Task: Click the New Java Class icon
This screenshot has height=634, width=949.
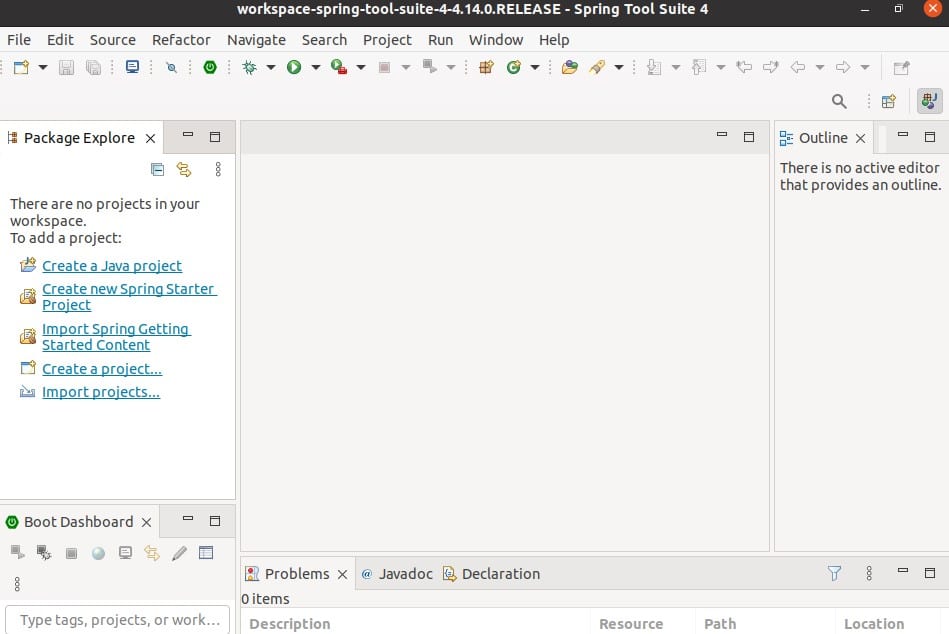Action: click(514, 67)
